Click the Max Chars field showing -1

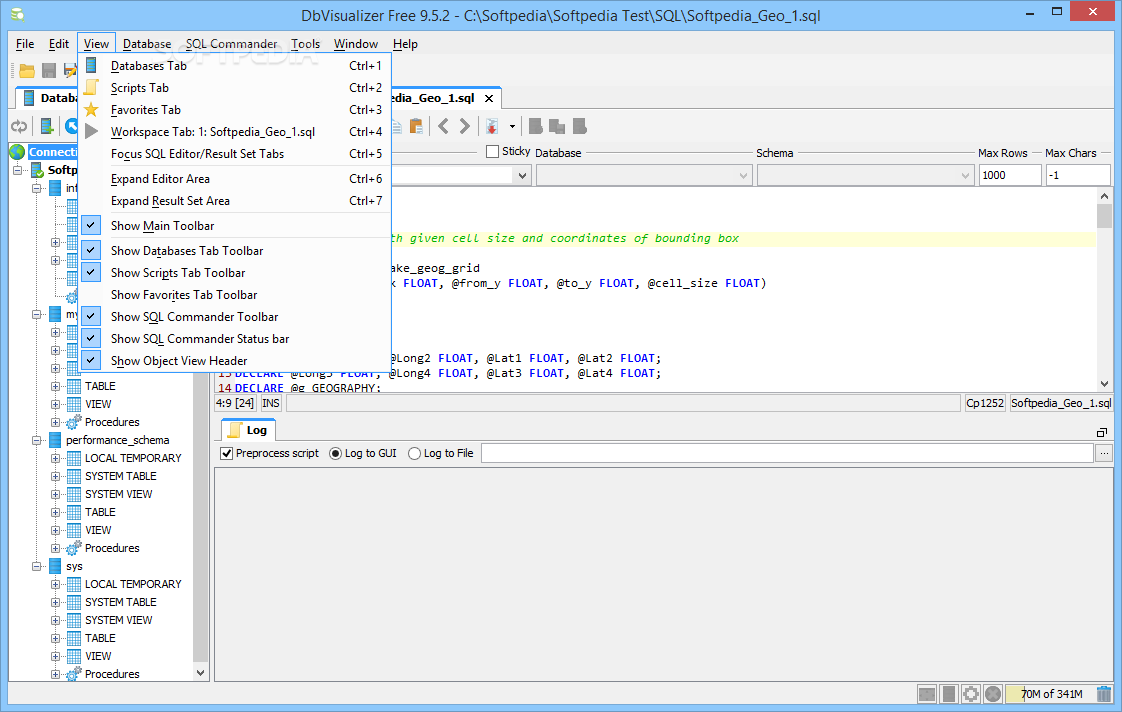pyautogui.click(x=1078, y=175)
